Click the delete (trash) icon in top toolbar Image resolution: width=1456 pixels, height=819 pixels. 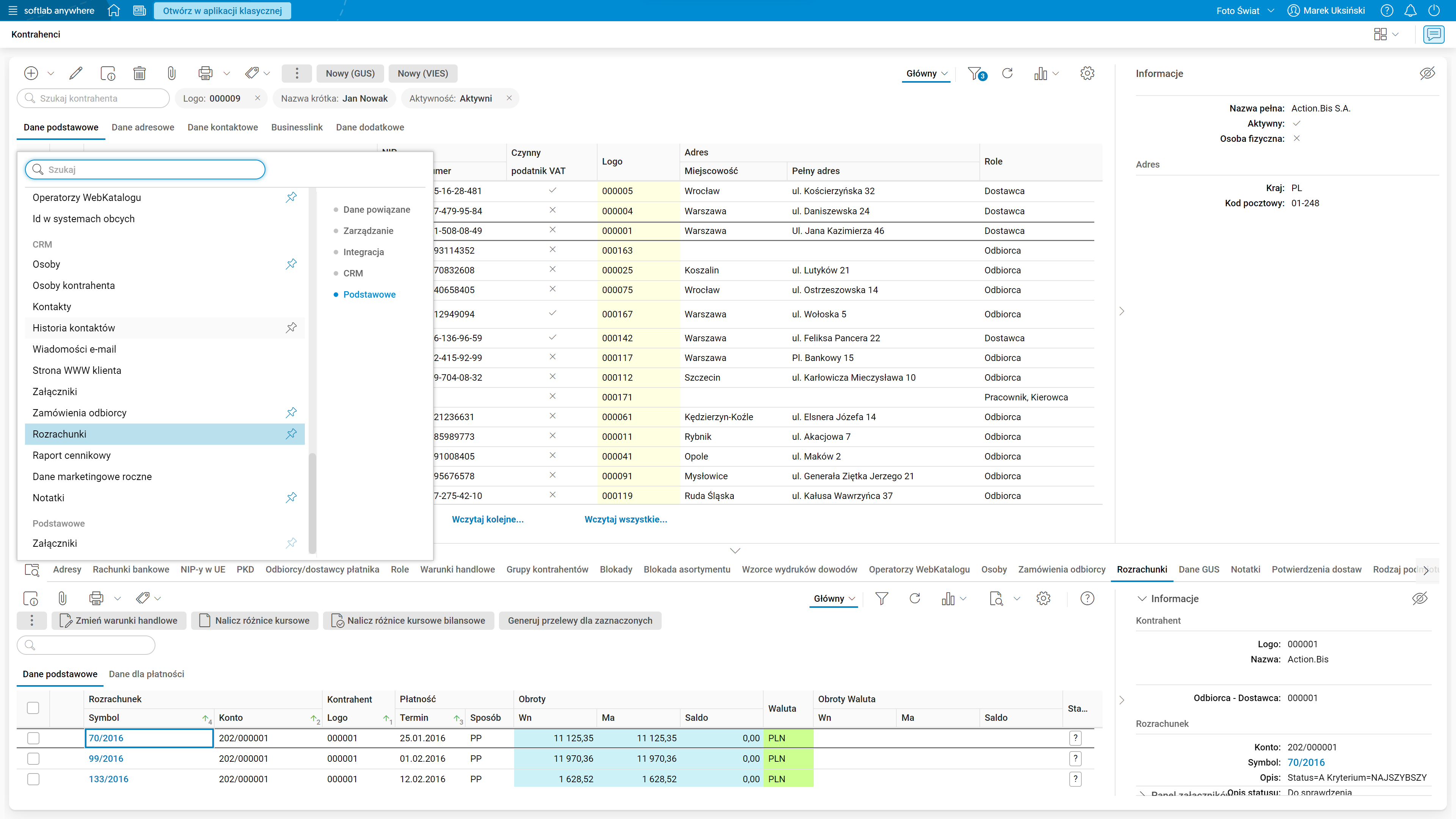click(139, 74)
